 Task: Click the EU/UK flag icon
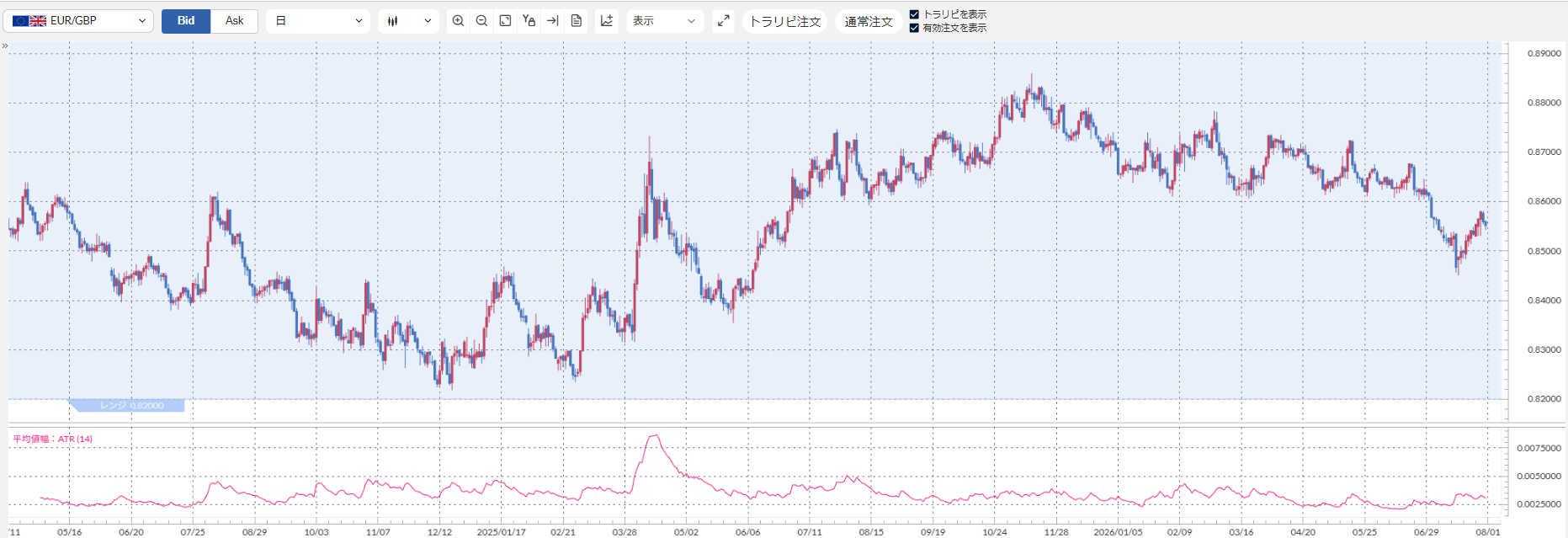(29, 21)
